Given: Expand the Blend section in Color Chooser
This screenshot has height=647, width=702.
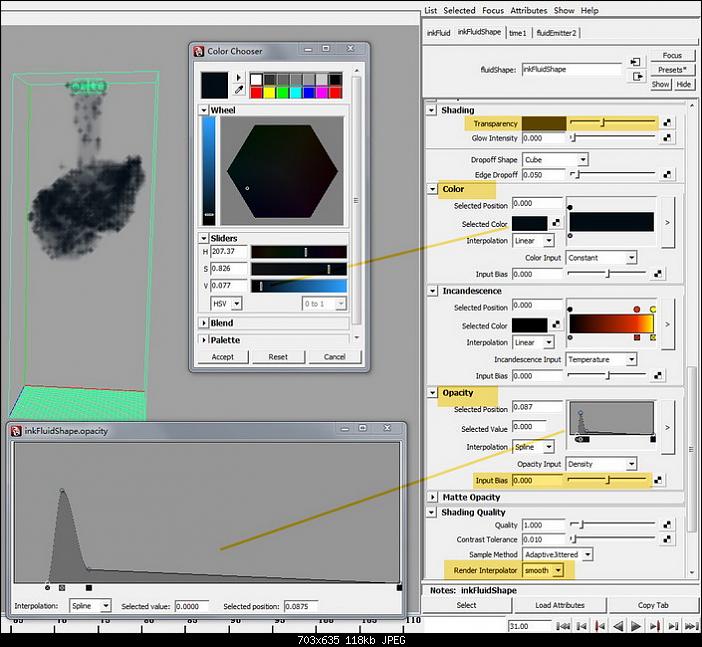Looking at the screenshot, I should 204,323.
